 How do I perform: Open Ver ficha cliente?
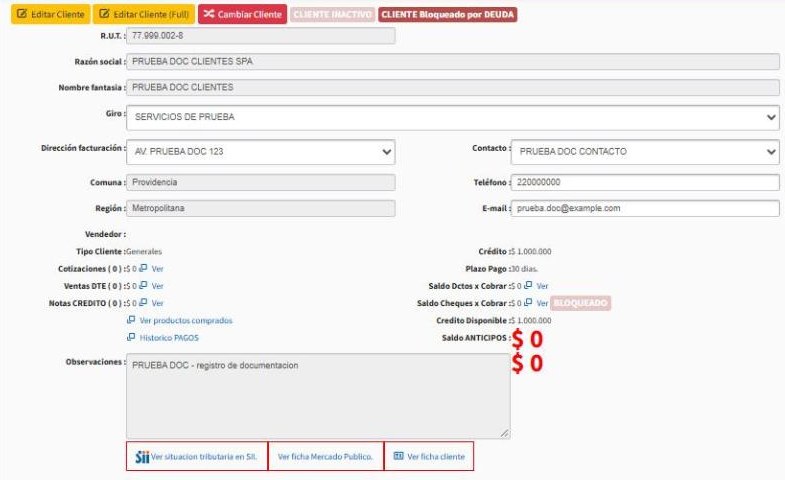429,456
